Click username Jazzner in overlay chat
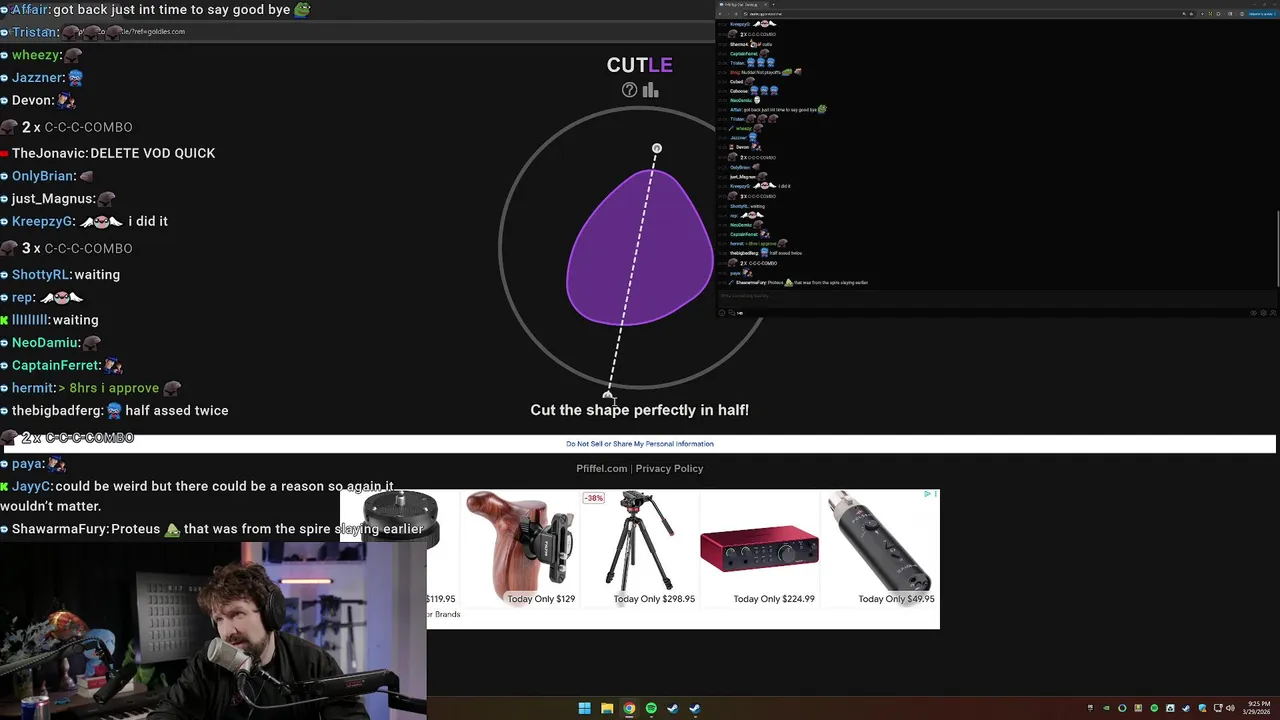 click(x=38, y=78)
